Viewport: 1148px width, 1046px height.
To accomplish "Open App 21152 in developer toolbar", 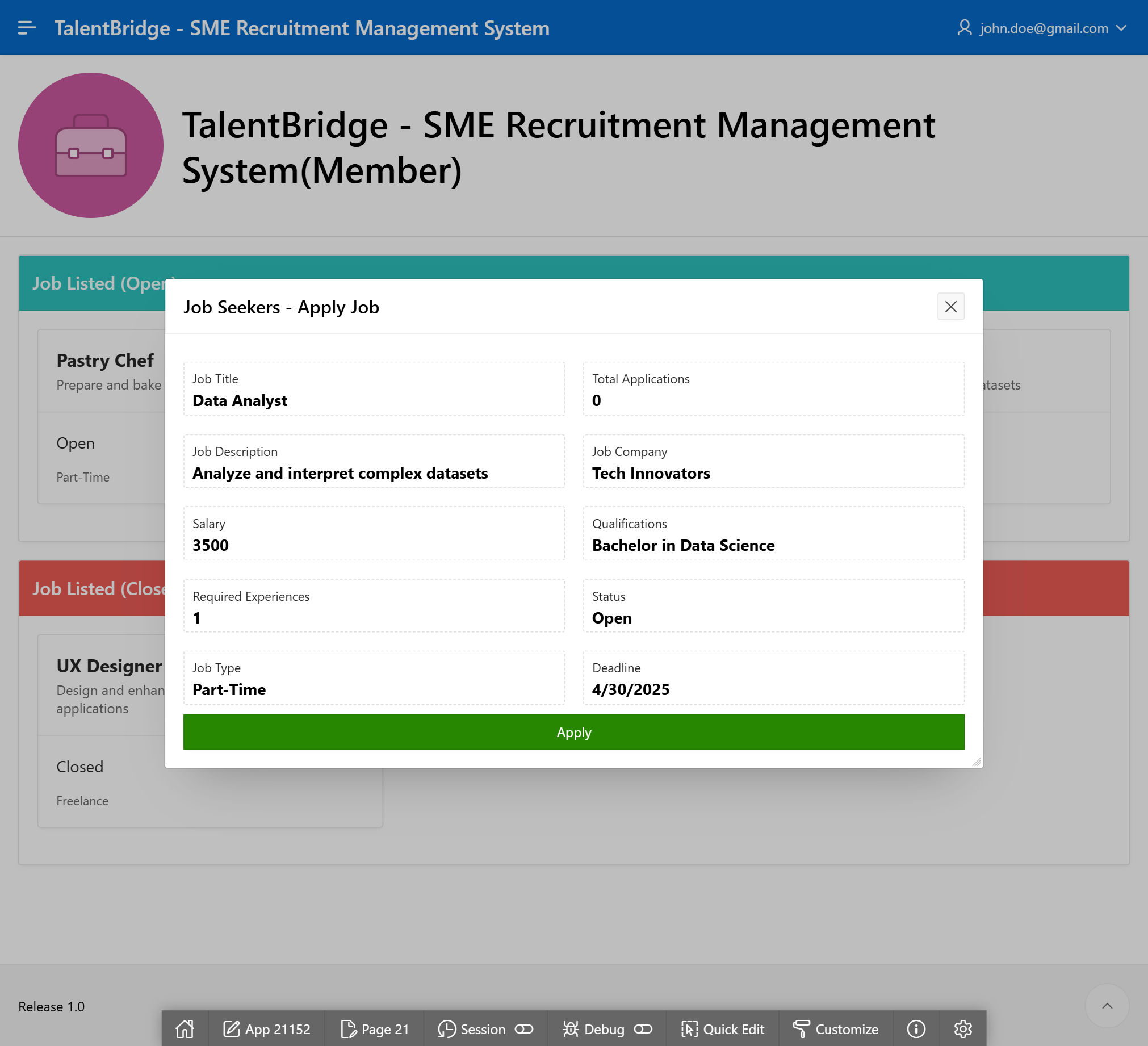I will (266, 1029).
